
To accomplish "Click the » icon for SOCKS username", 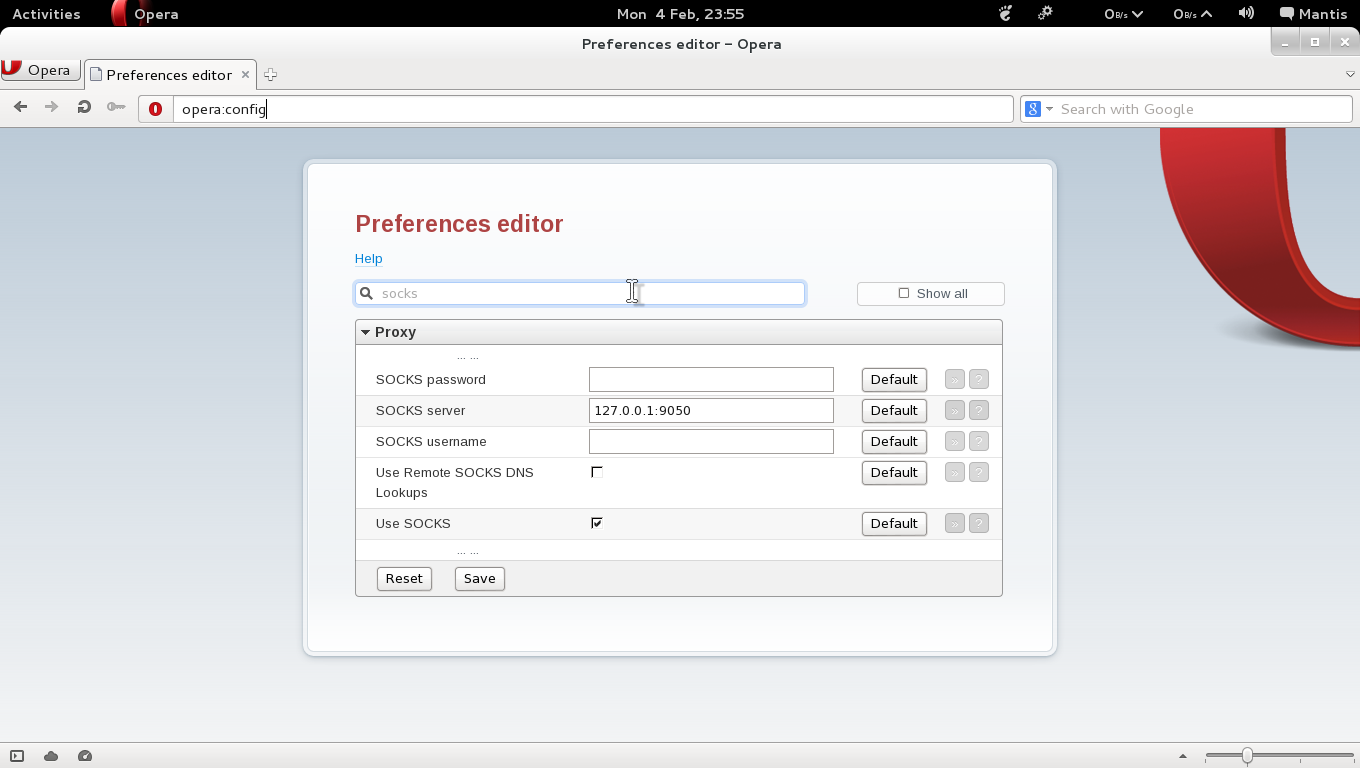I will 955,442.
